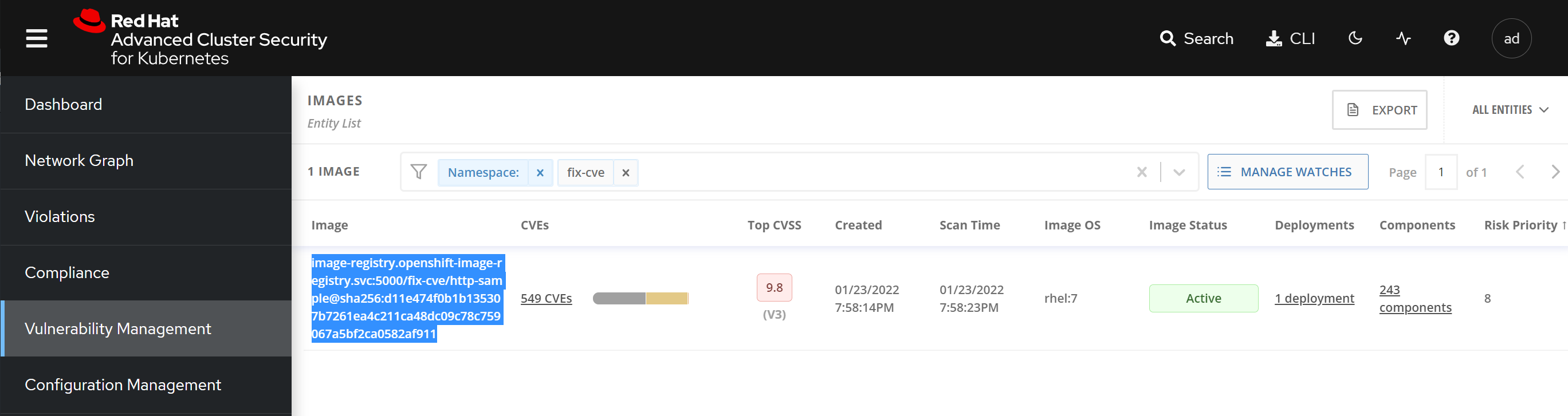Expand the ALL ENTITIES dropdown
Viewport: 1568px width, 416px height.
[1510, 110]
